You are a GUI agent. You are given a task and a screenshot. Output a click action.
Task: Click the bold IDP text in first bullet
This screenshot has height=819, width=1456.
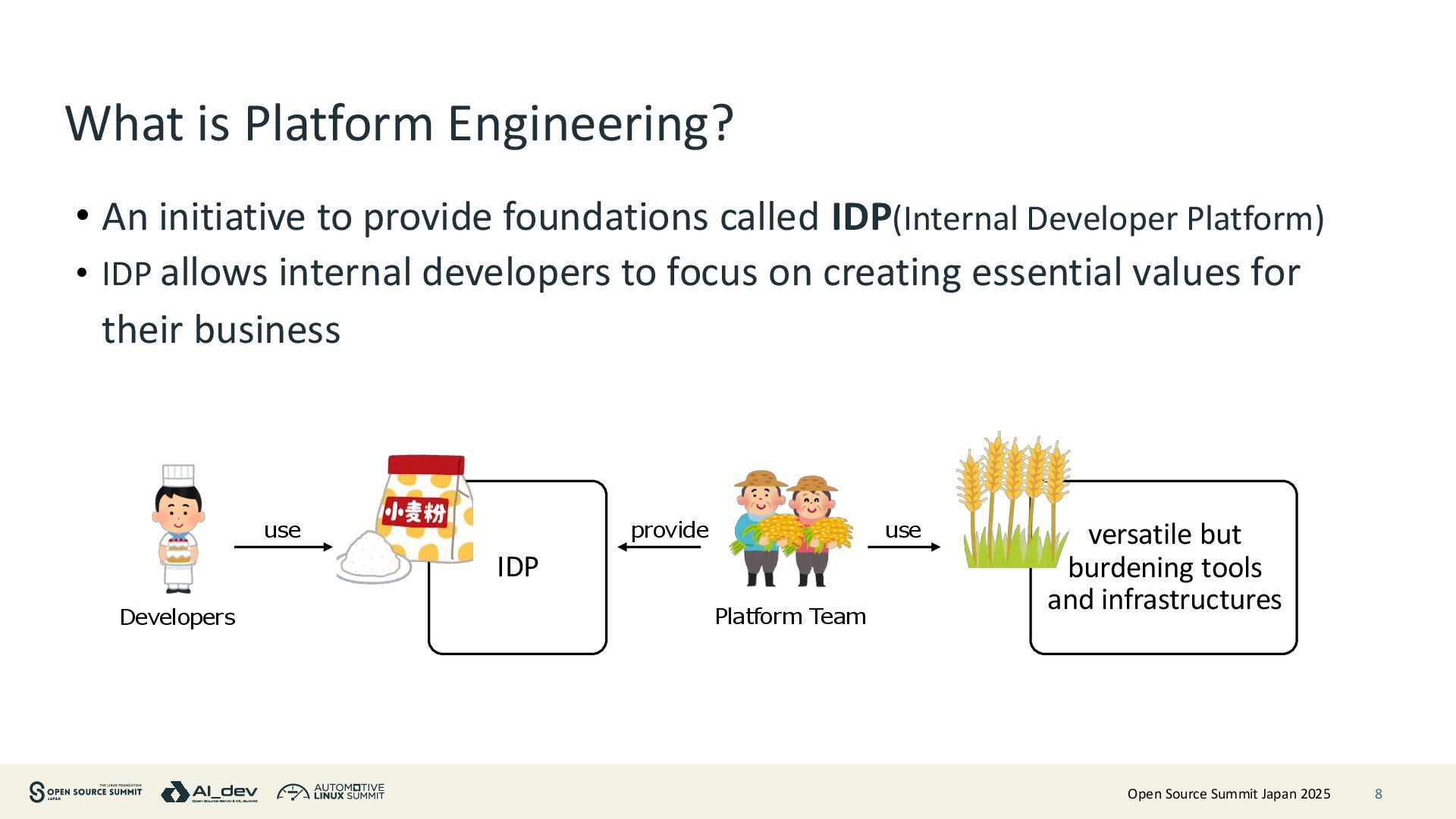coord(861,218)
